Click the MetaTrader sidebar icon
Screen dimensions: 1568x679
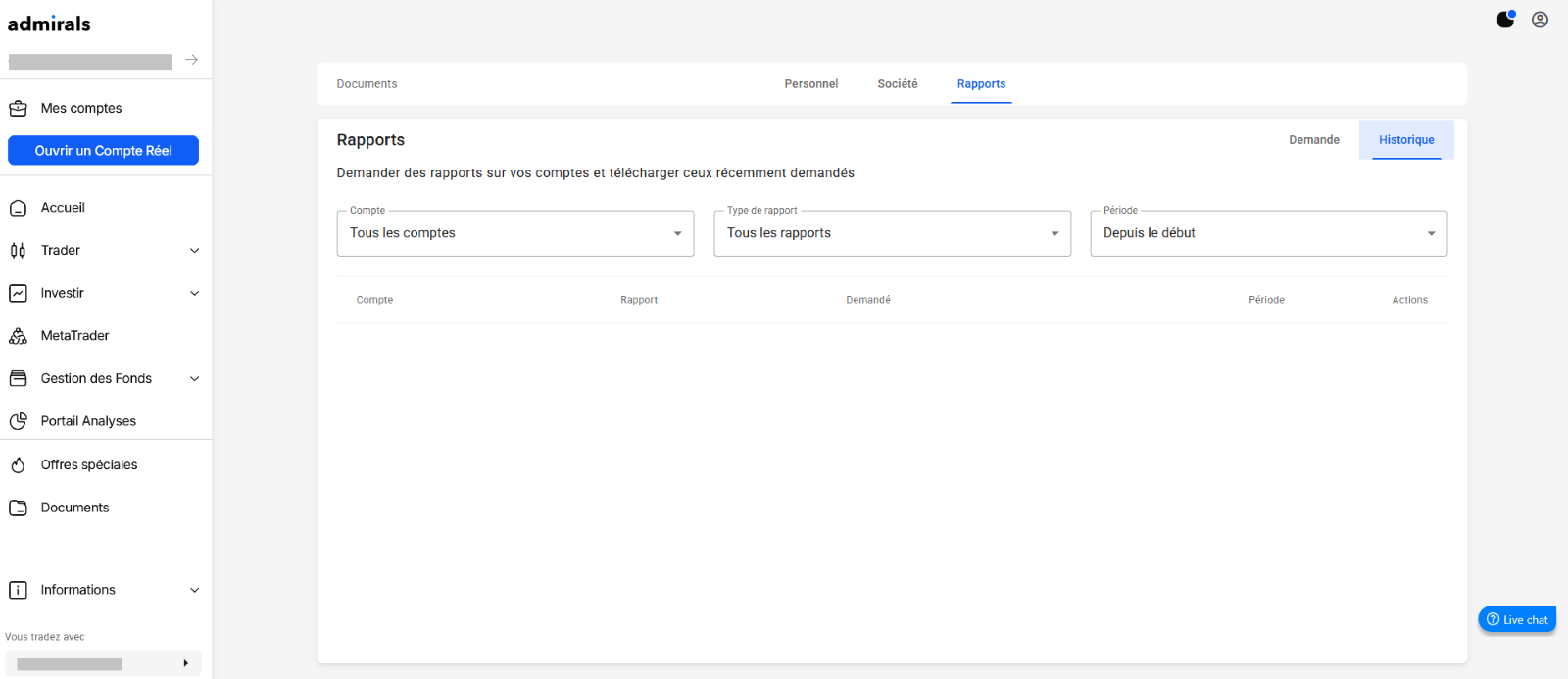pos(18,336)
